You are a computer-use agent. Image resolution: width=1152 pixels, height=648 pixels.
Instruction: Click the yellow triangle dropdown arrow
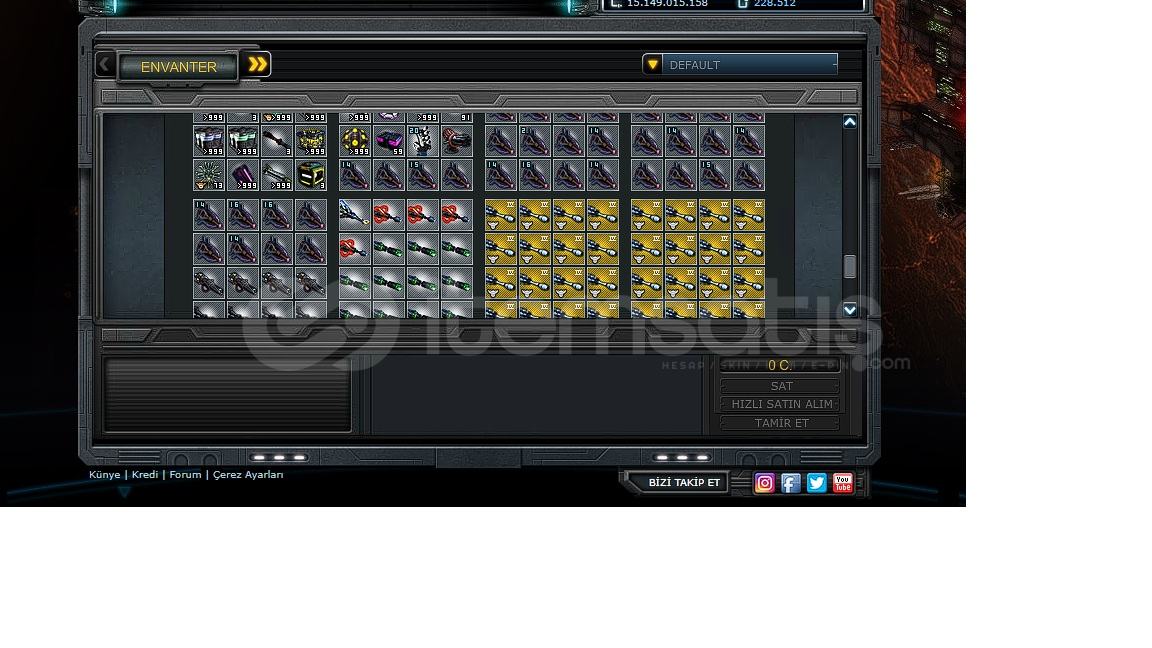pyautogui.click(x=652, y=65)
